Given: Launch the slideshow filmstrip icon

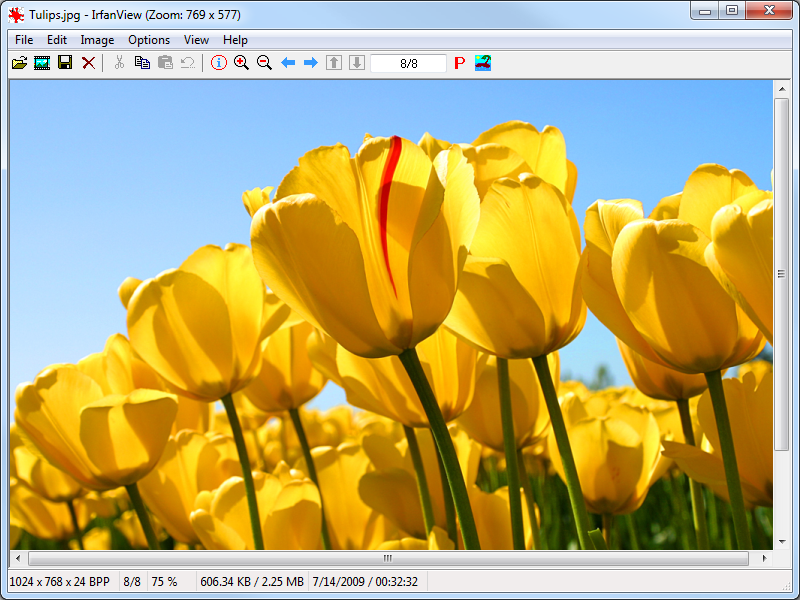Looking at the screenshot, I should click(42, 63).
